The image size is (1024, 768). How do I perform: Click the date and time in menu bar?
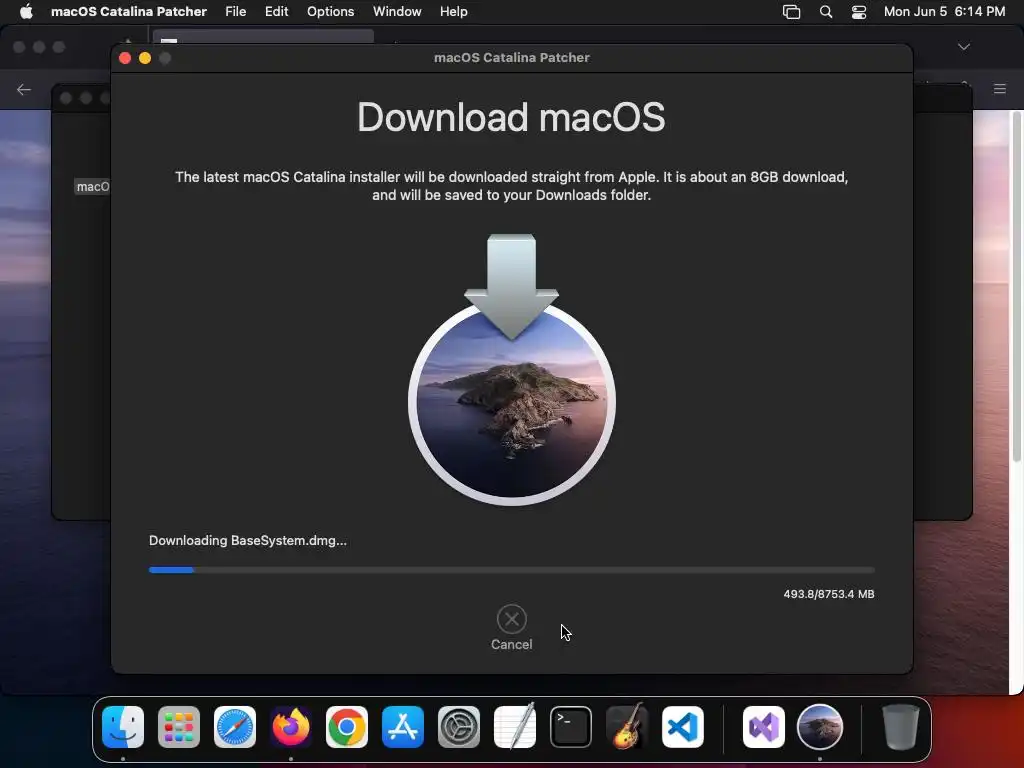[944, 12]
